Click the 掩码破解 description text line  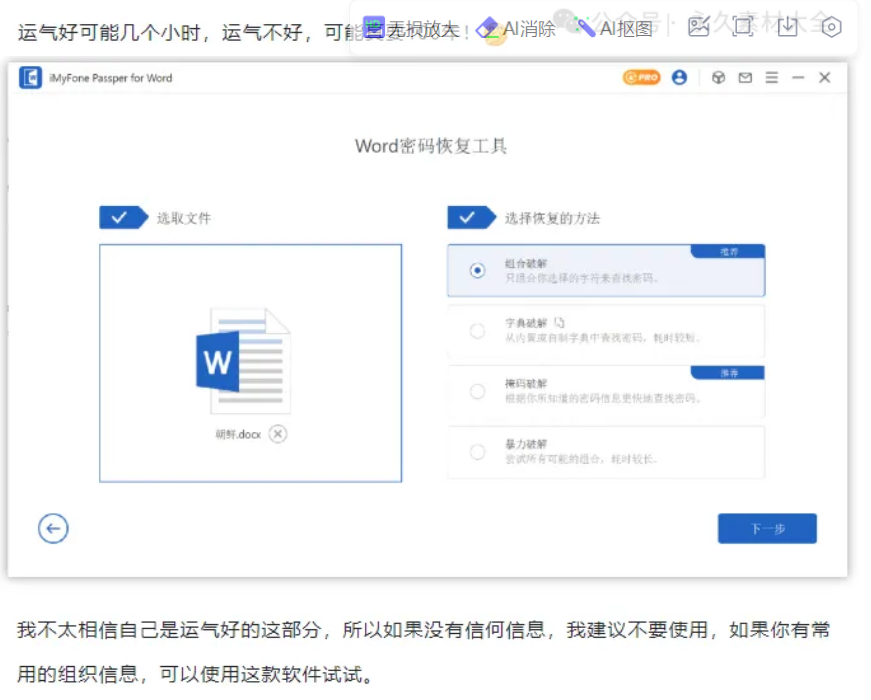point(603,398)
